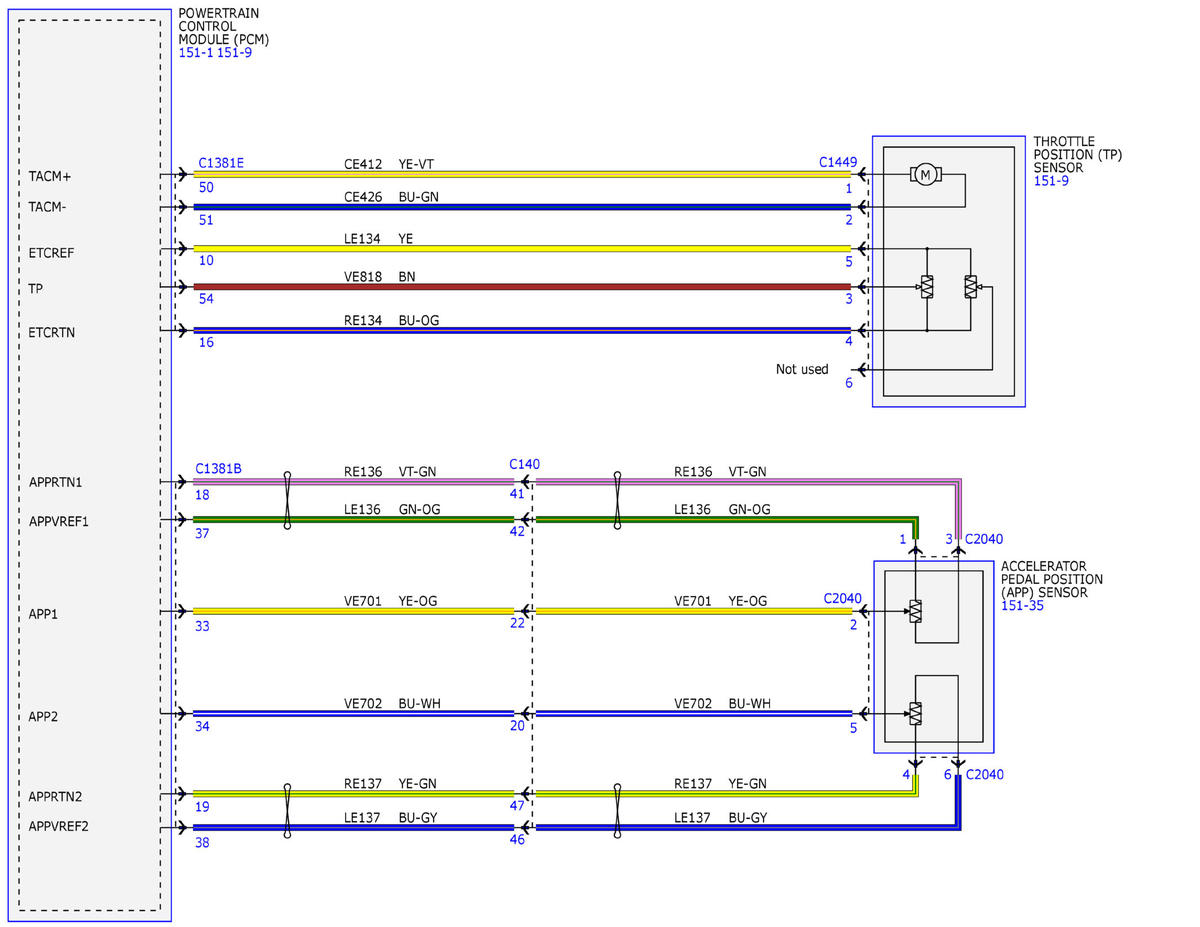
Task: Select the TACM- signal label
Action: 49,207
